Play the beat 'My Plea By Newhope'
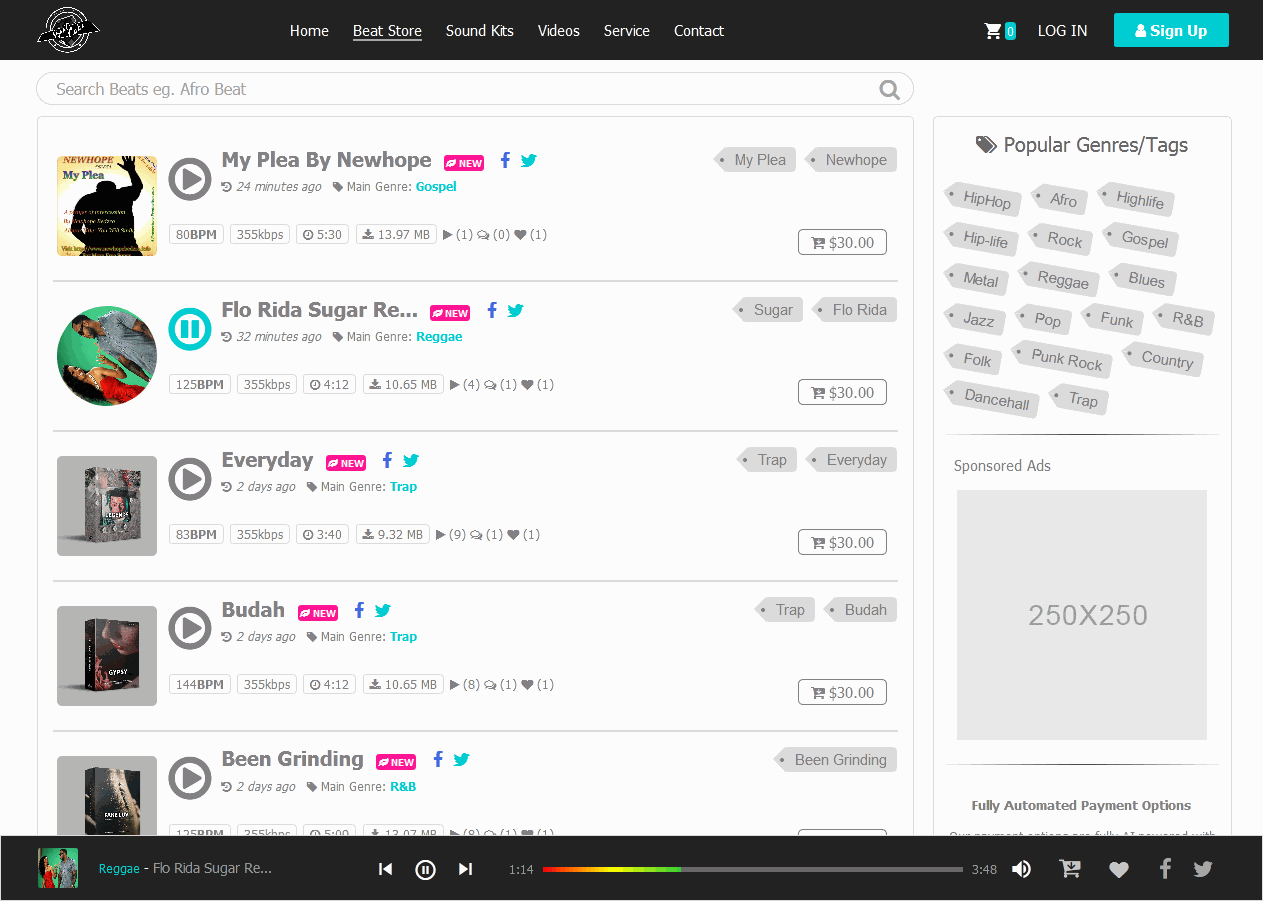 click(190, 179)
